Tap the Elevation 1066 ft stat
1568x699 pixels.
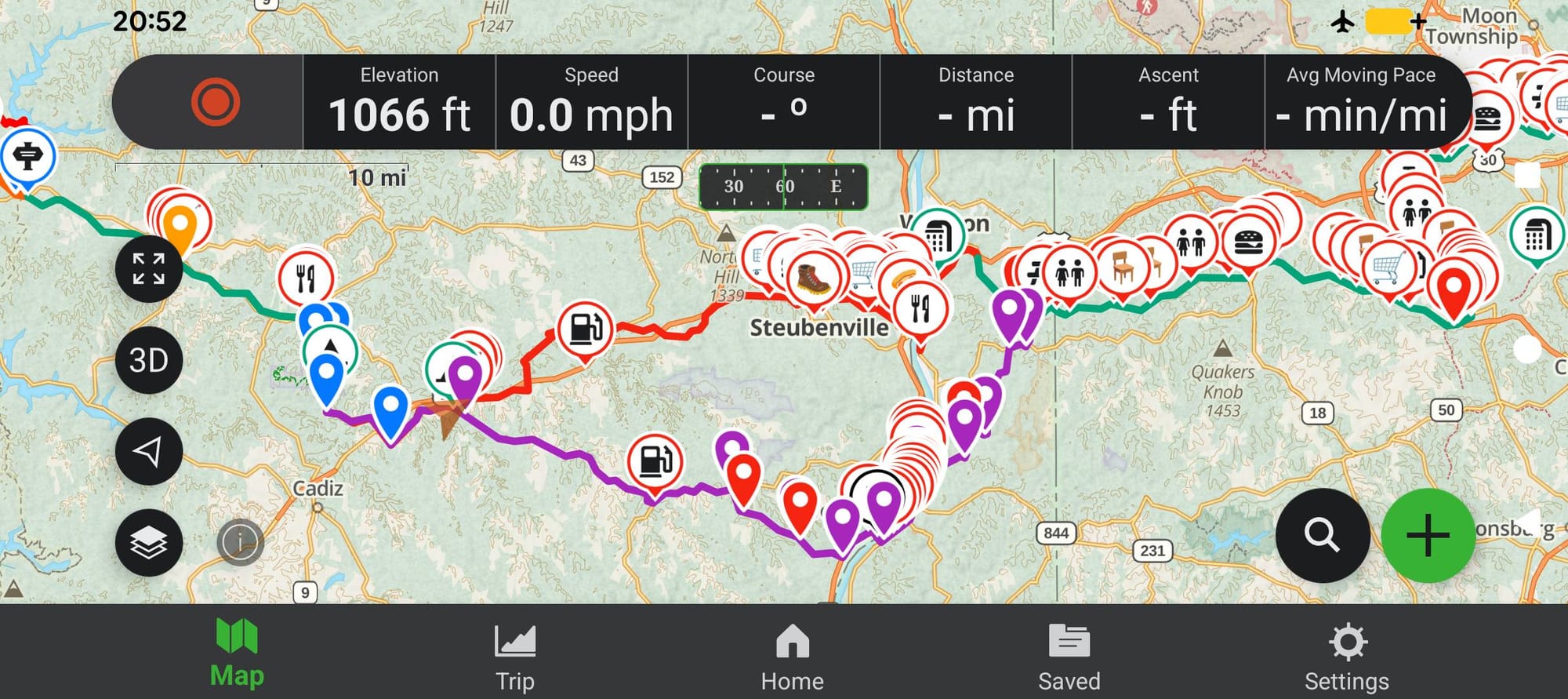(x=399, y=102)
